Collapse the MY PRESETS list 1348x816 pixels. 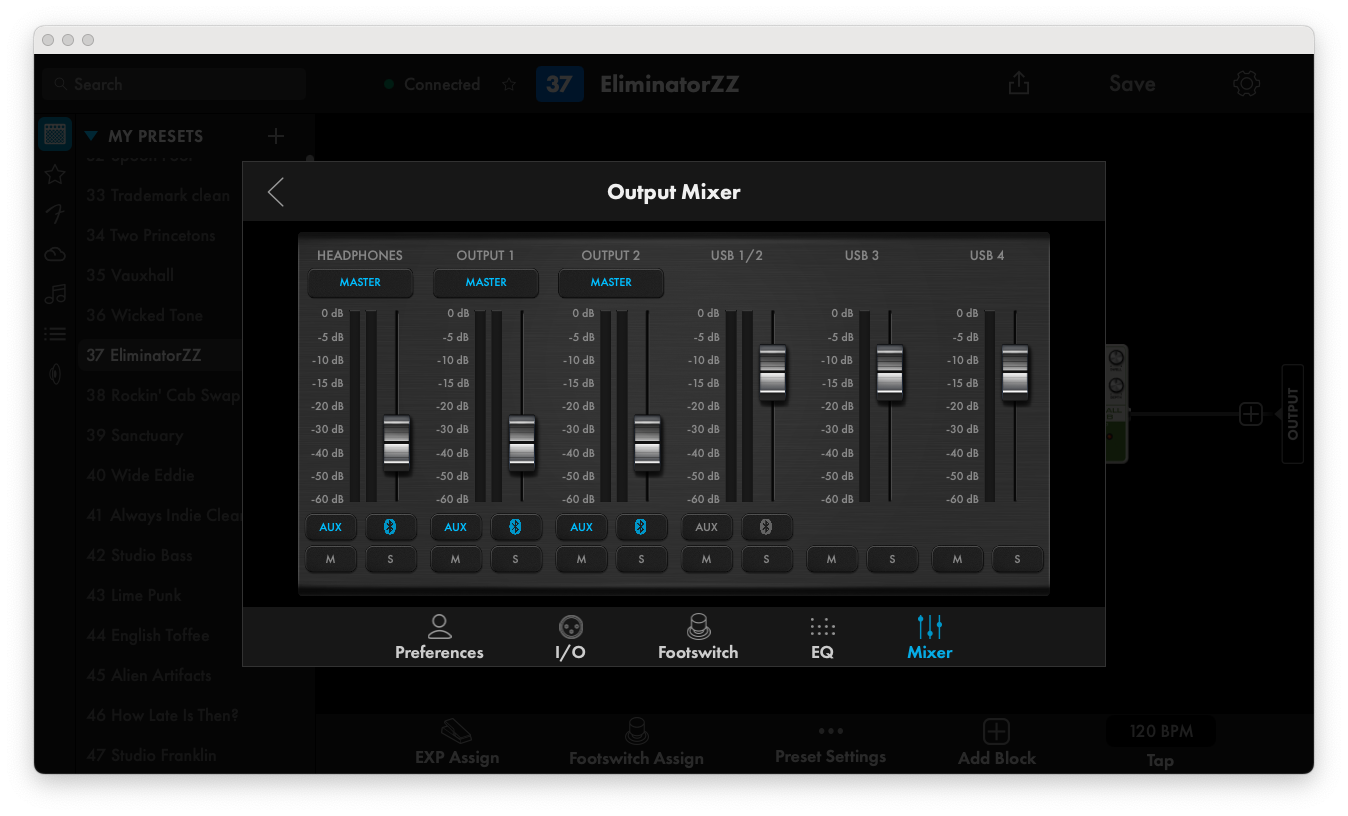91,135
